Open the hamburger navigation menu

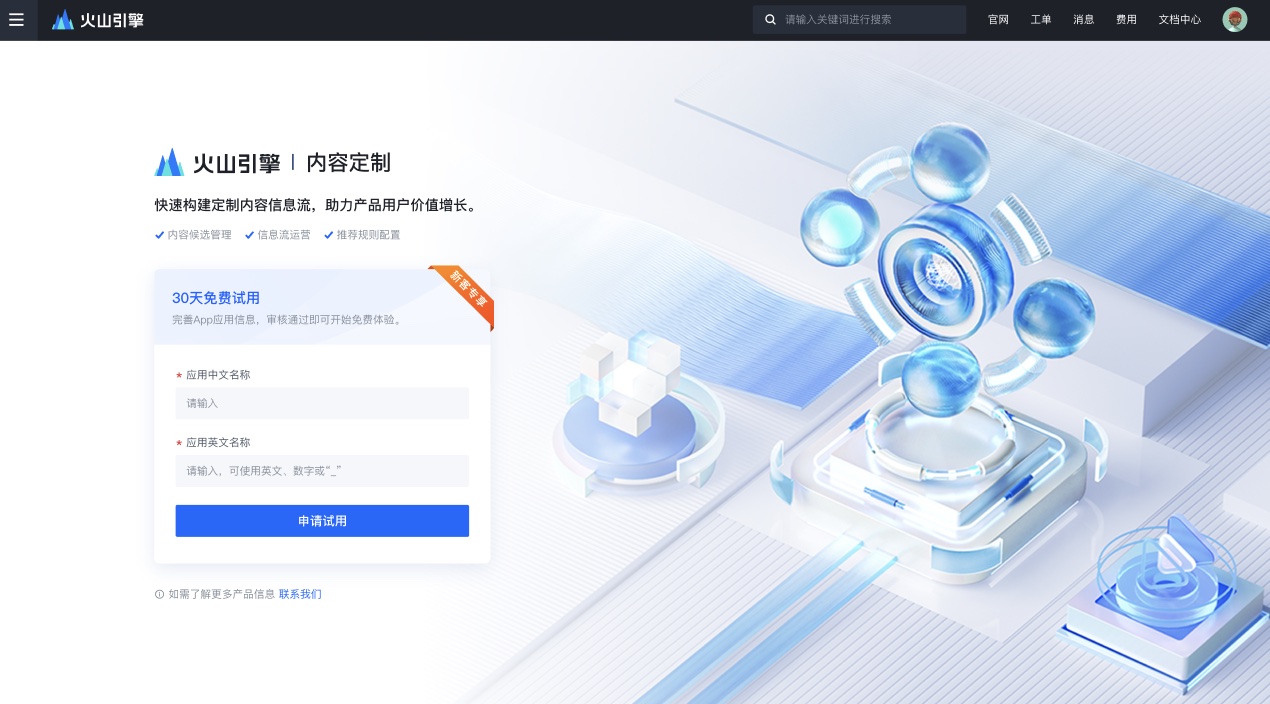pyautogui.click(x=17, y=20)
